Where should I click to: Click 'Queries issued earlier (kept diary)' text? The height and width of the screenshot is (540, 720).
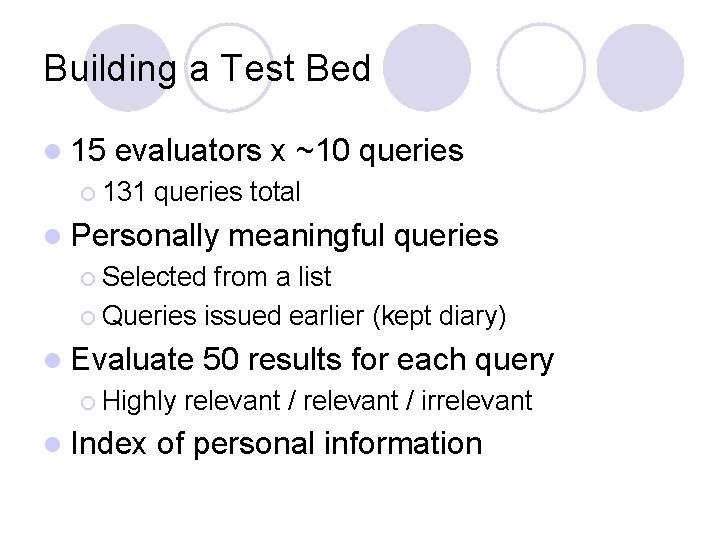point(304,316)
